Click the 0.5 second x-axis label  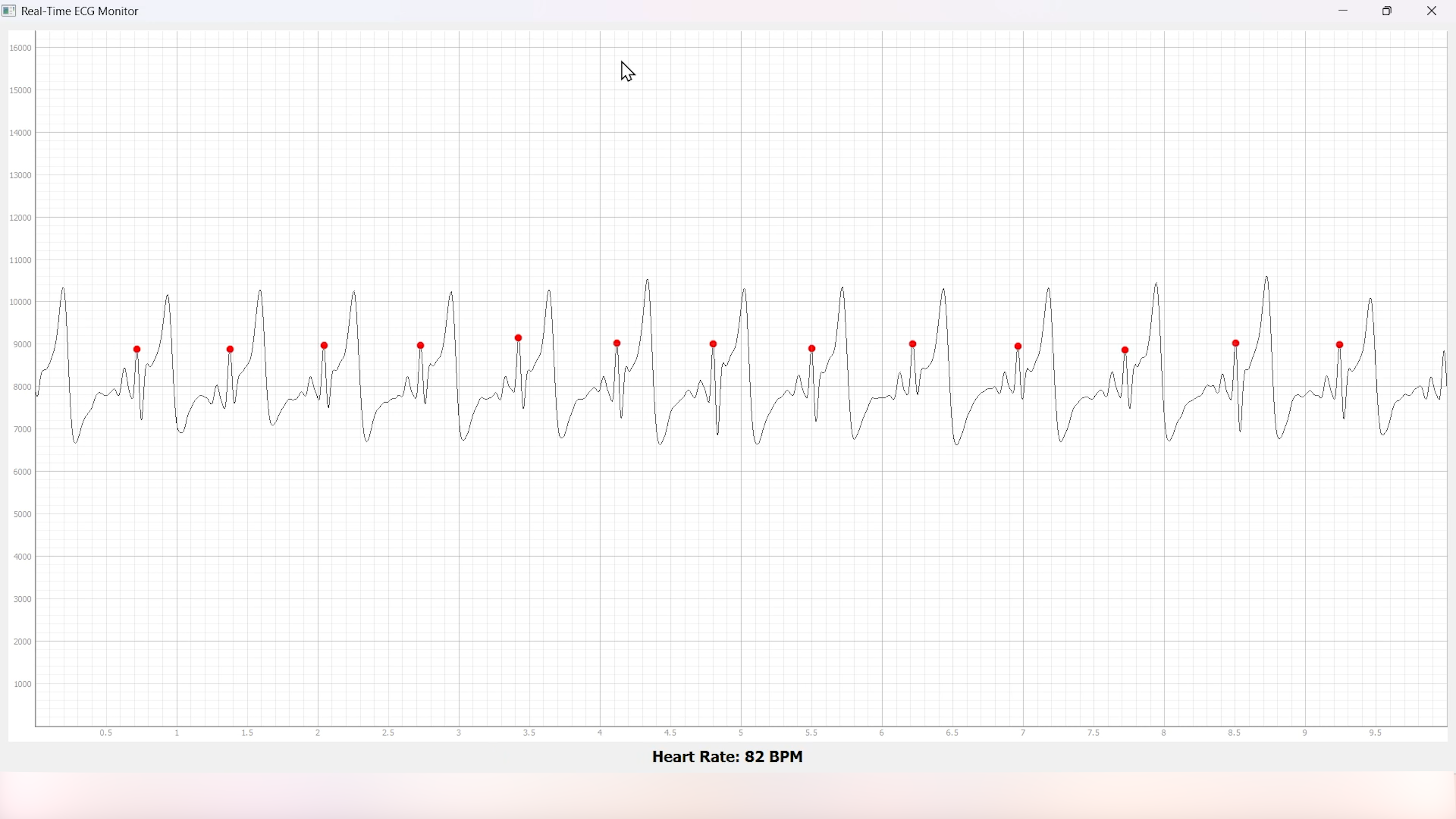coord(106,733)
